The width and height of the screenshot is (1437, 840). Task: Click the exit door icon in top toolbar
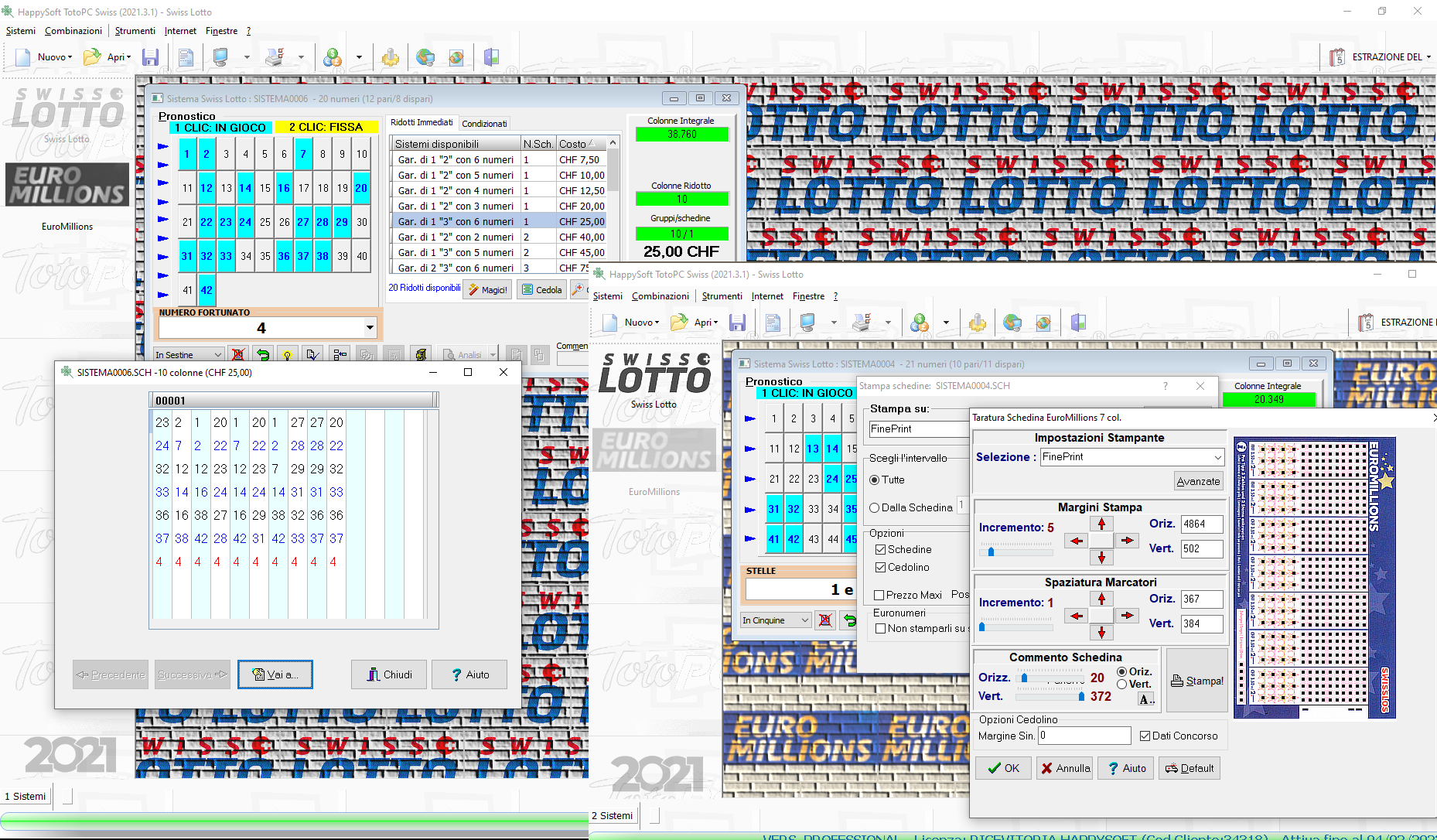click(491, 57)
